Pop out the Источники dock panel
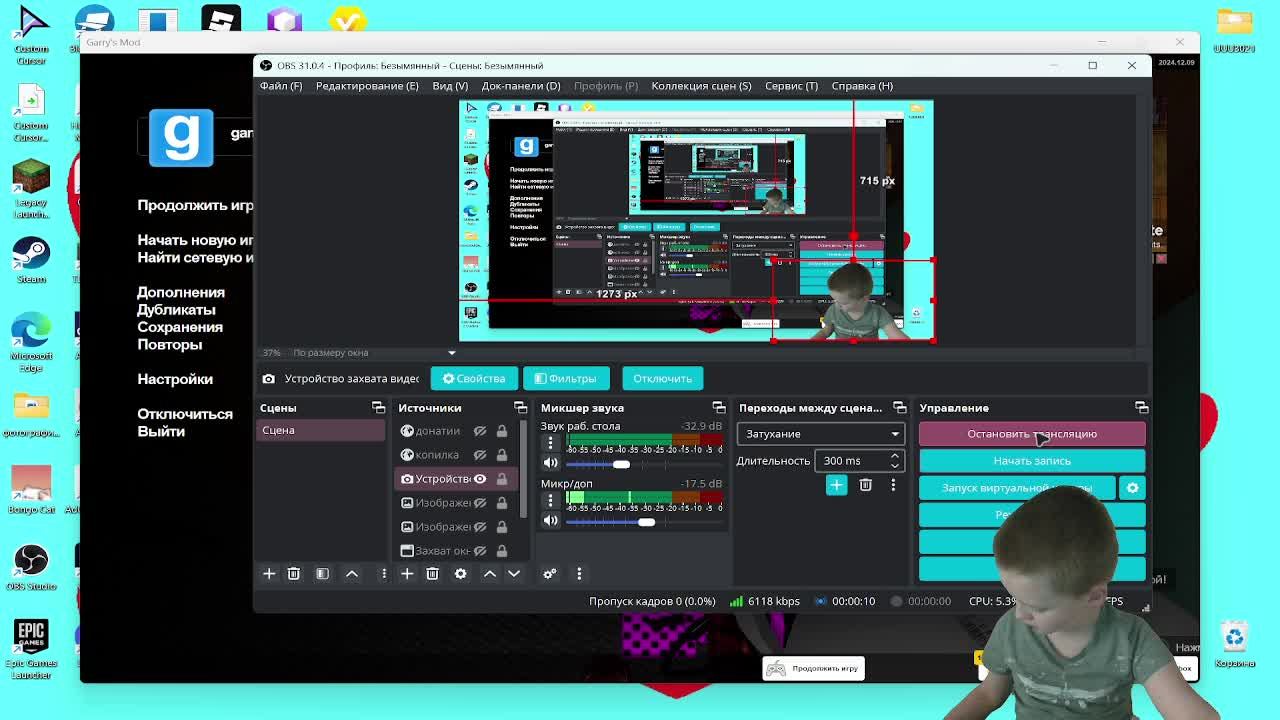 (x=520, y=408)
